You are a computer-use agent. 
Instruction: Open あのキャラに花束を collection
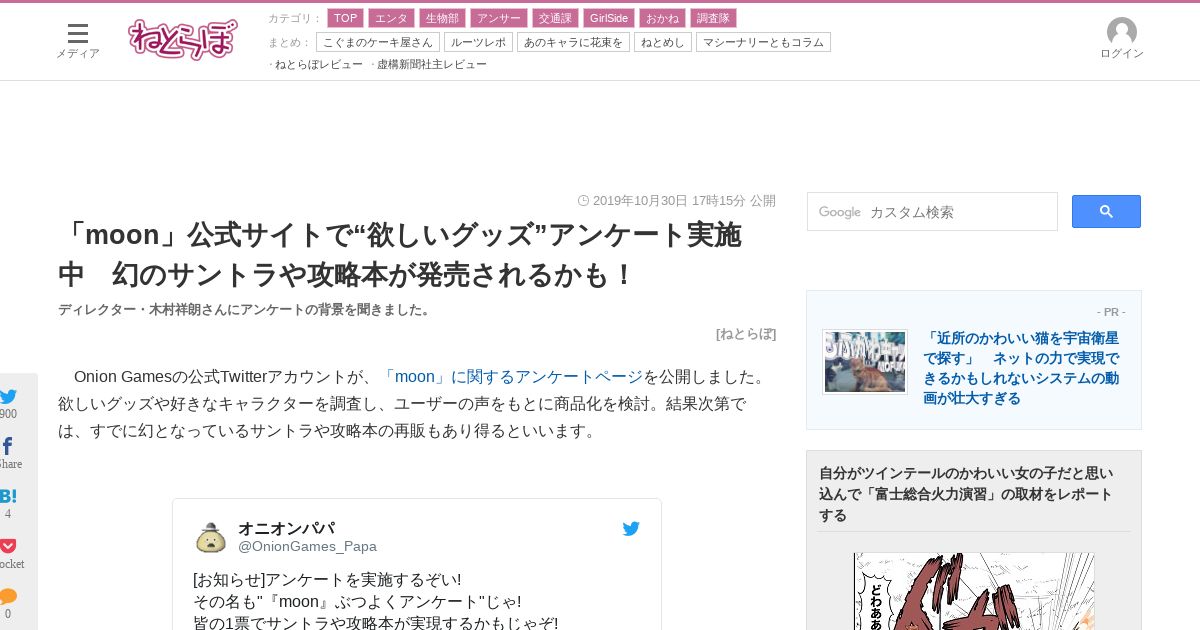(573, 42)
